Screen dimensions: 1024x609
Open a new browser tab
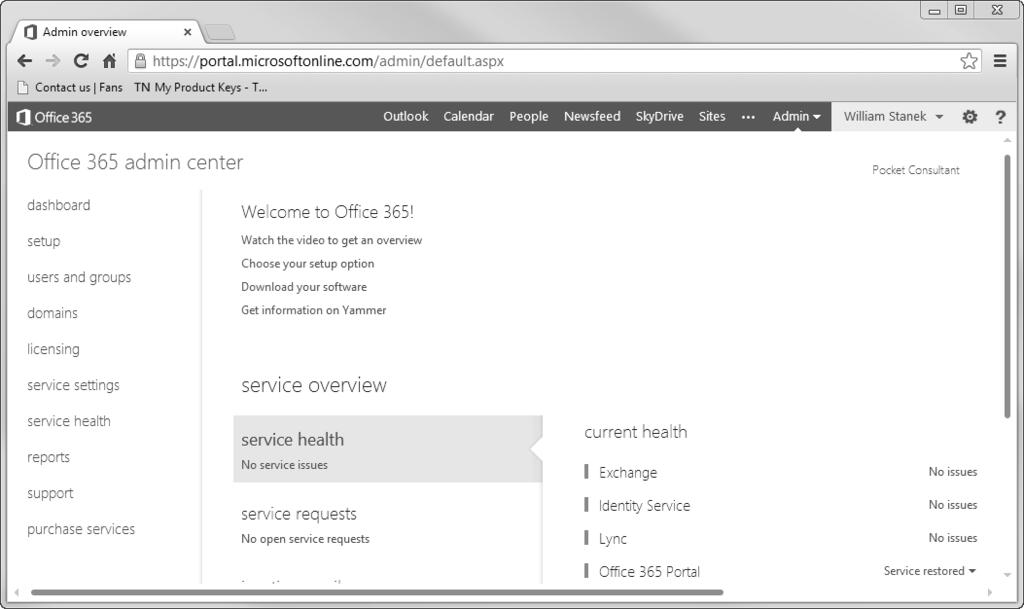pos(219,31)
